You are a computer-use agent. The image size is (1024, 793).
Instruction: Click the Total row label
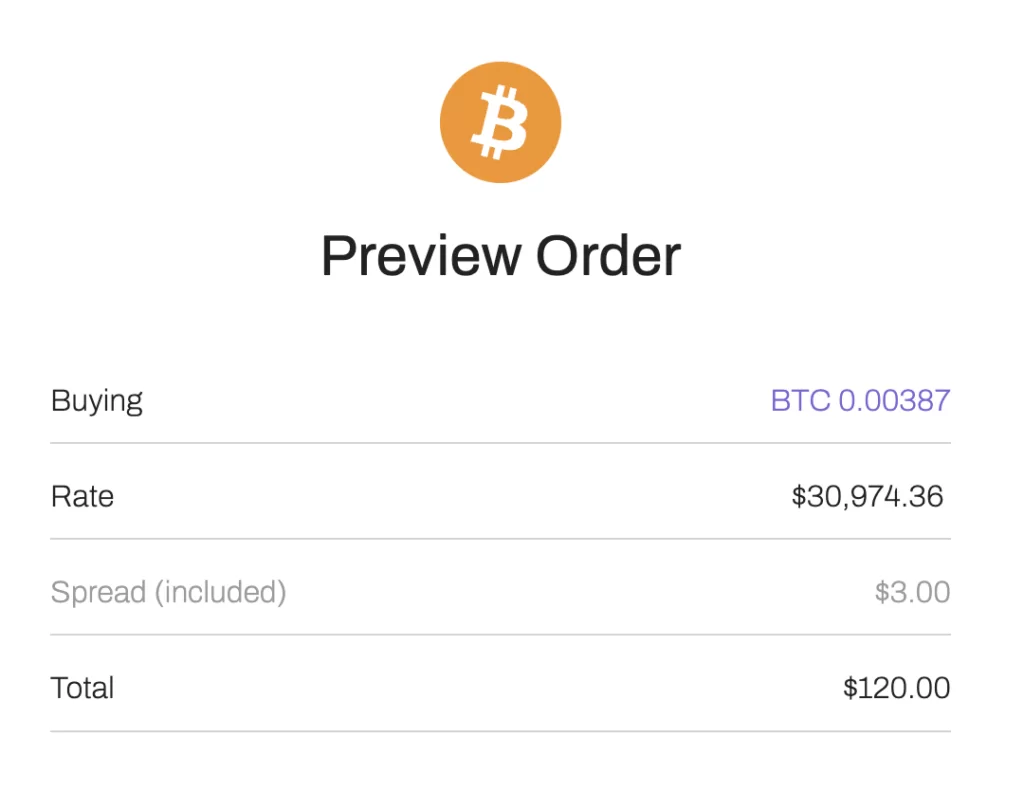(x=81, y=688)
